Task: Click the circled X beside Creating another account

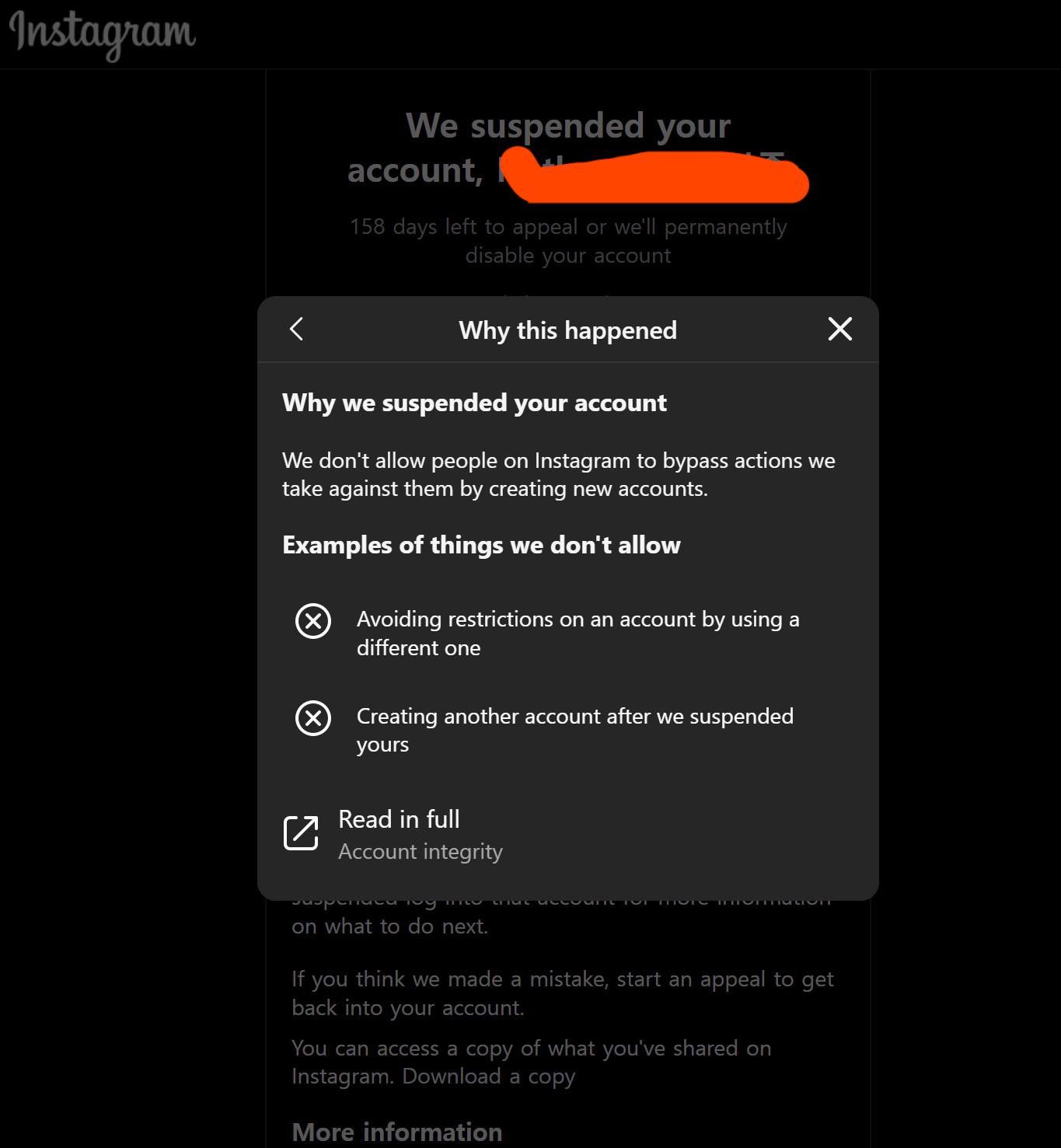Action: tap(313, 717)
